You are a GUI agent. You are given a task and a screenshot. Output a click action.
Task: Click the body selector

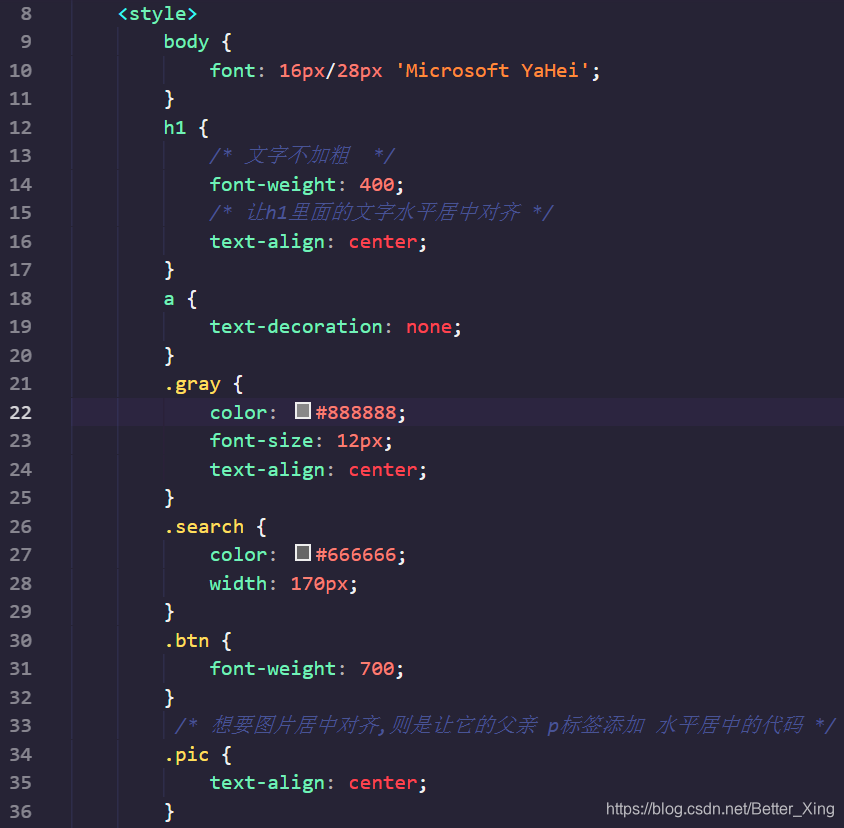[x=186, y=42]
